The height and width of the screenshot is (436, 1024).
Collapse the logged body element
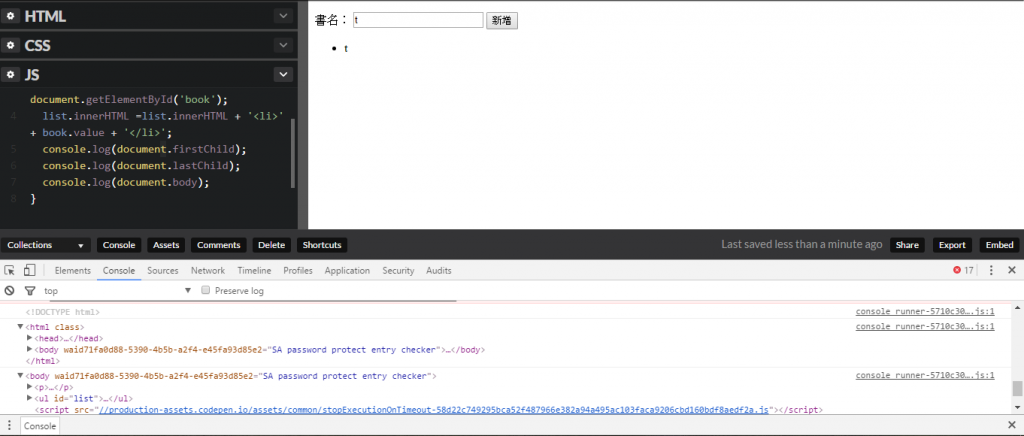(20, 376)
